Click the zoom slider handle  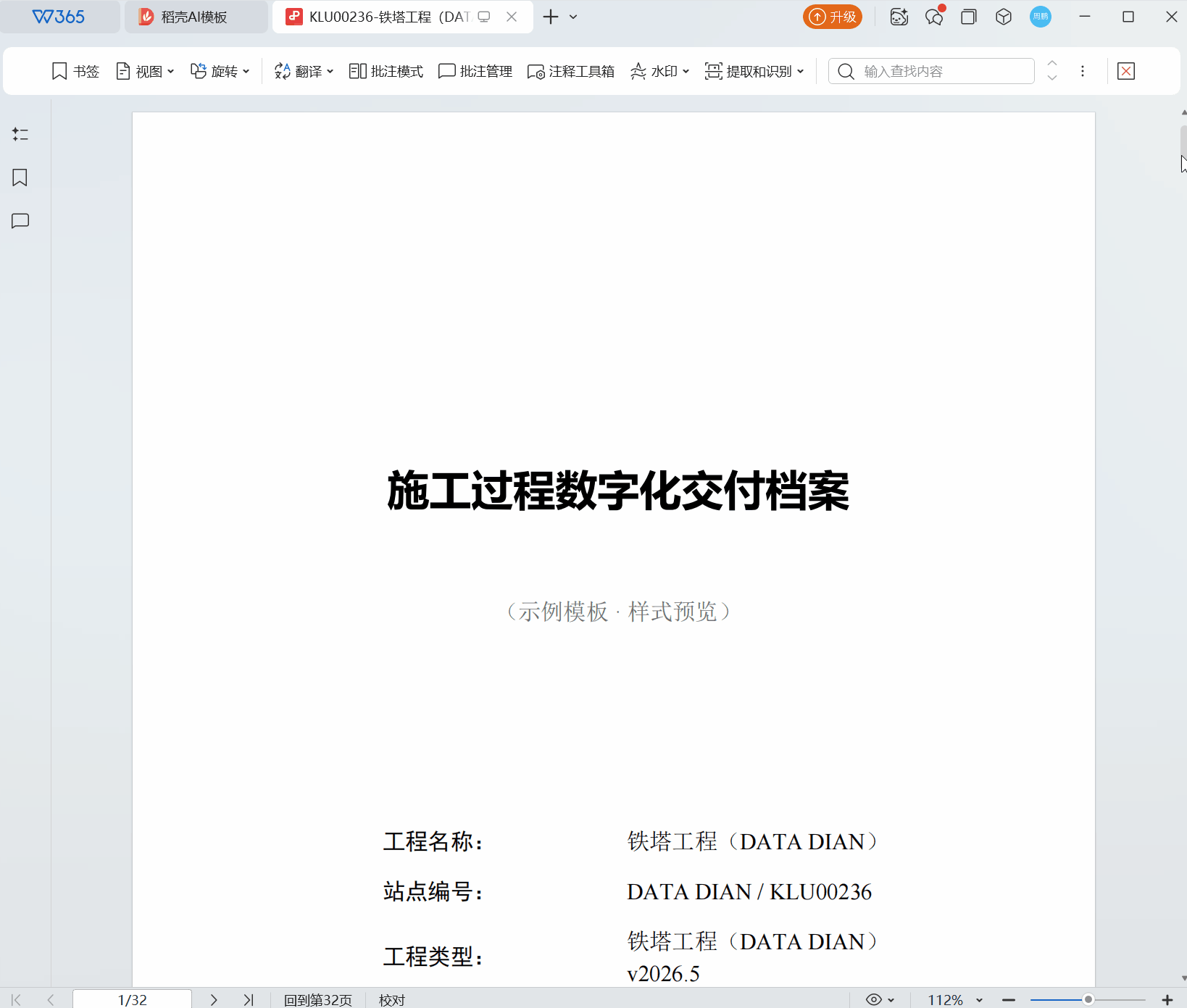coord(1088,999)
